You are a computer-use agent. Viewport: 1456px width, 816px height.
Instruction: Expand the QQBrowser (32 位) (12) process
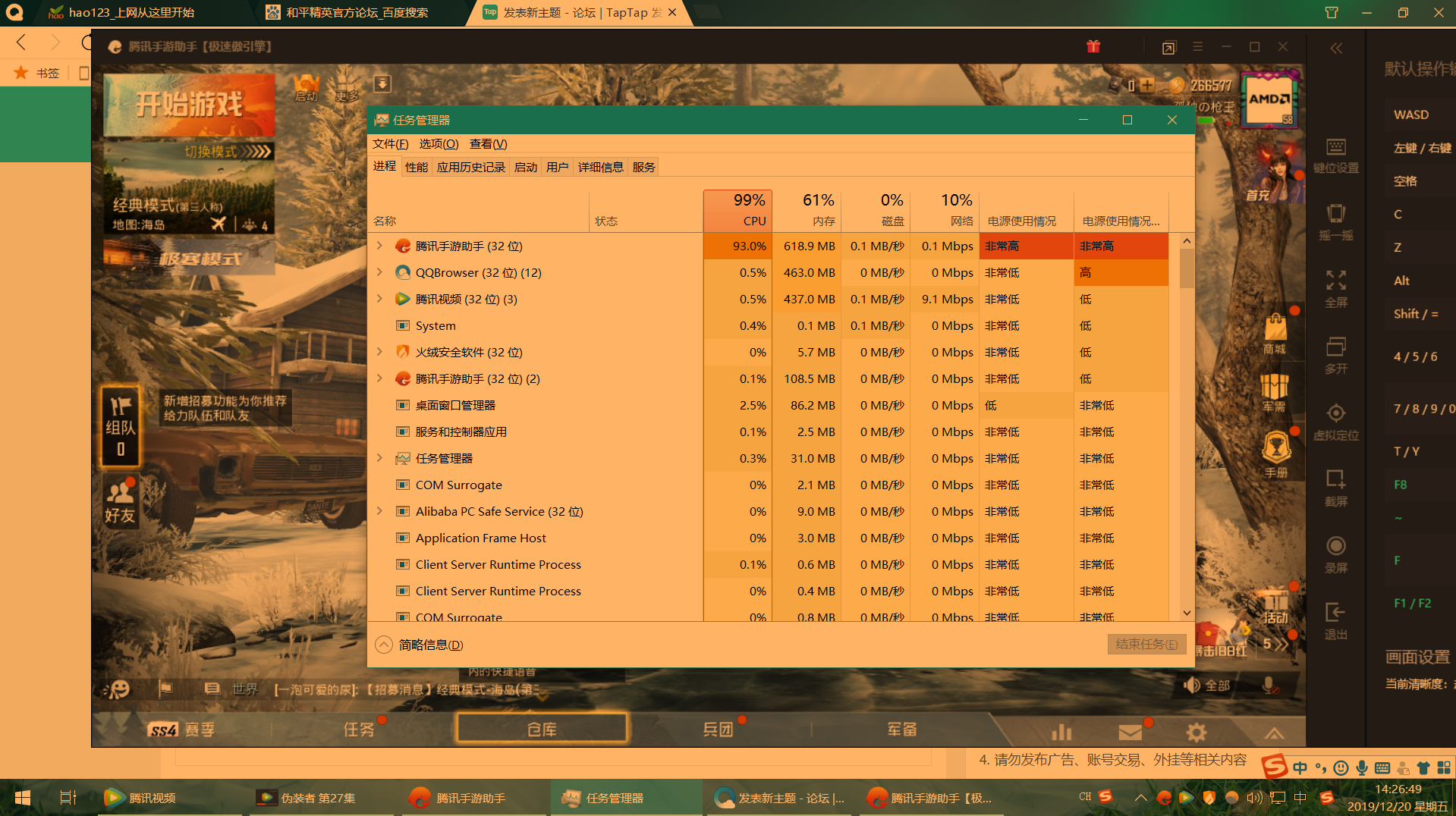coord(379,272)
